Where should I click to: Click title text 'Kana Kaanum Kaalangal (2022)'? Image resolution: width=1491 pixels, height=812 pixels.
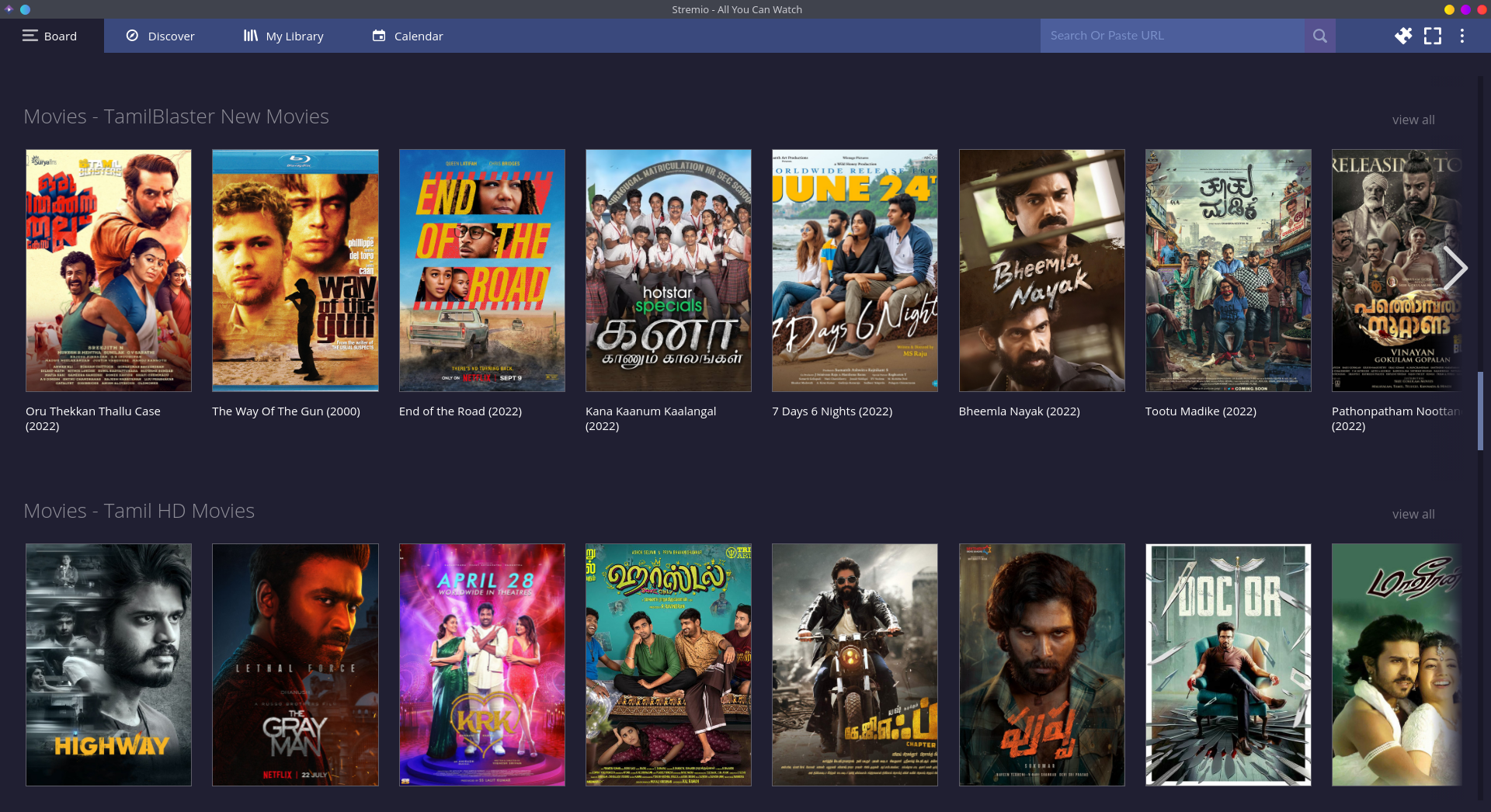coord(651,418)
